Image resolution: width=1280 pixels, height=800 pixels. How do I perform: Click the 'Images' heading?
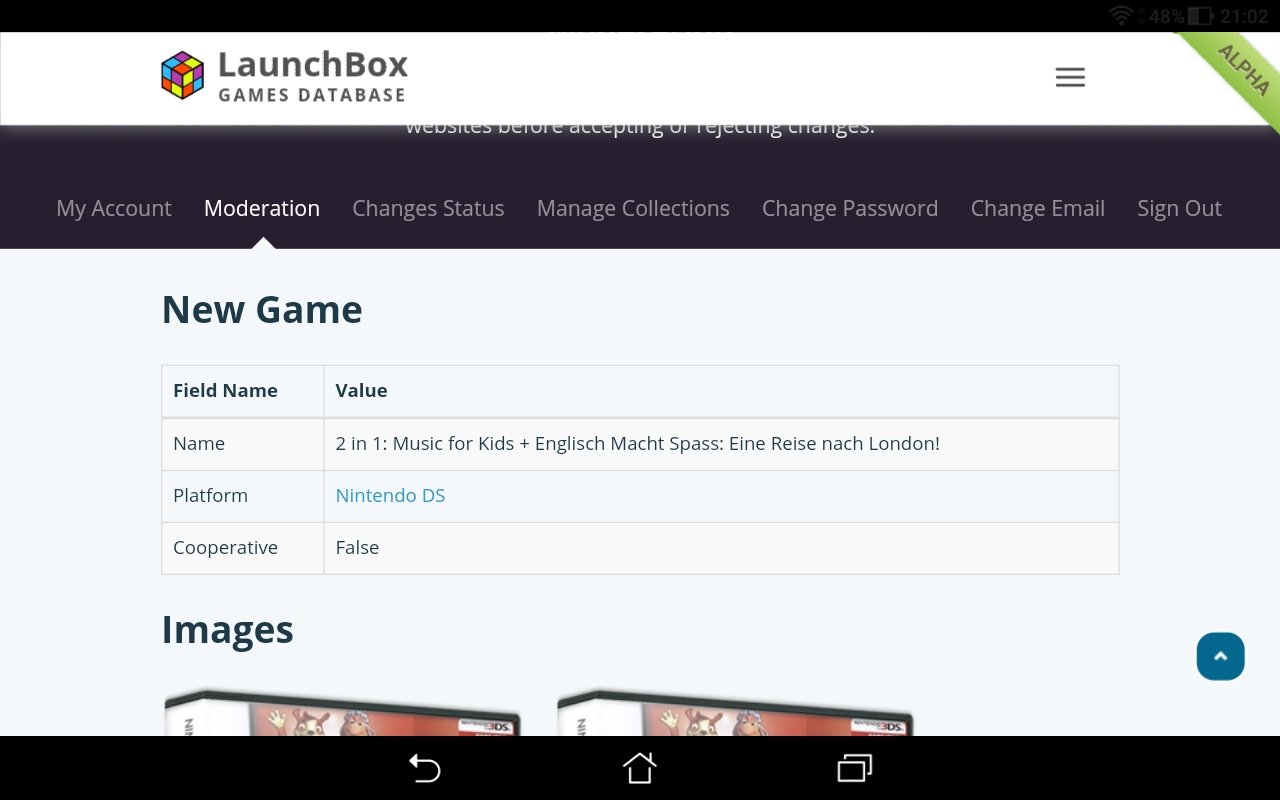[227, 629]
